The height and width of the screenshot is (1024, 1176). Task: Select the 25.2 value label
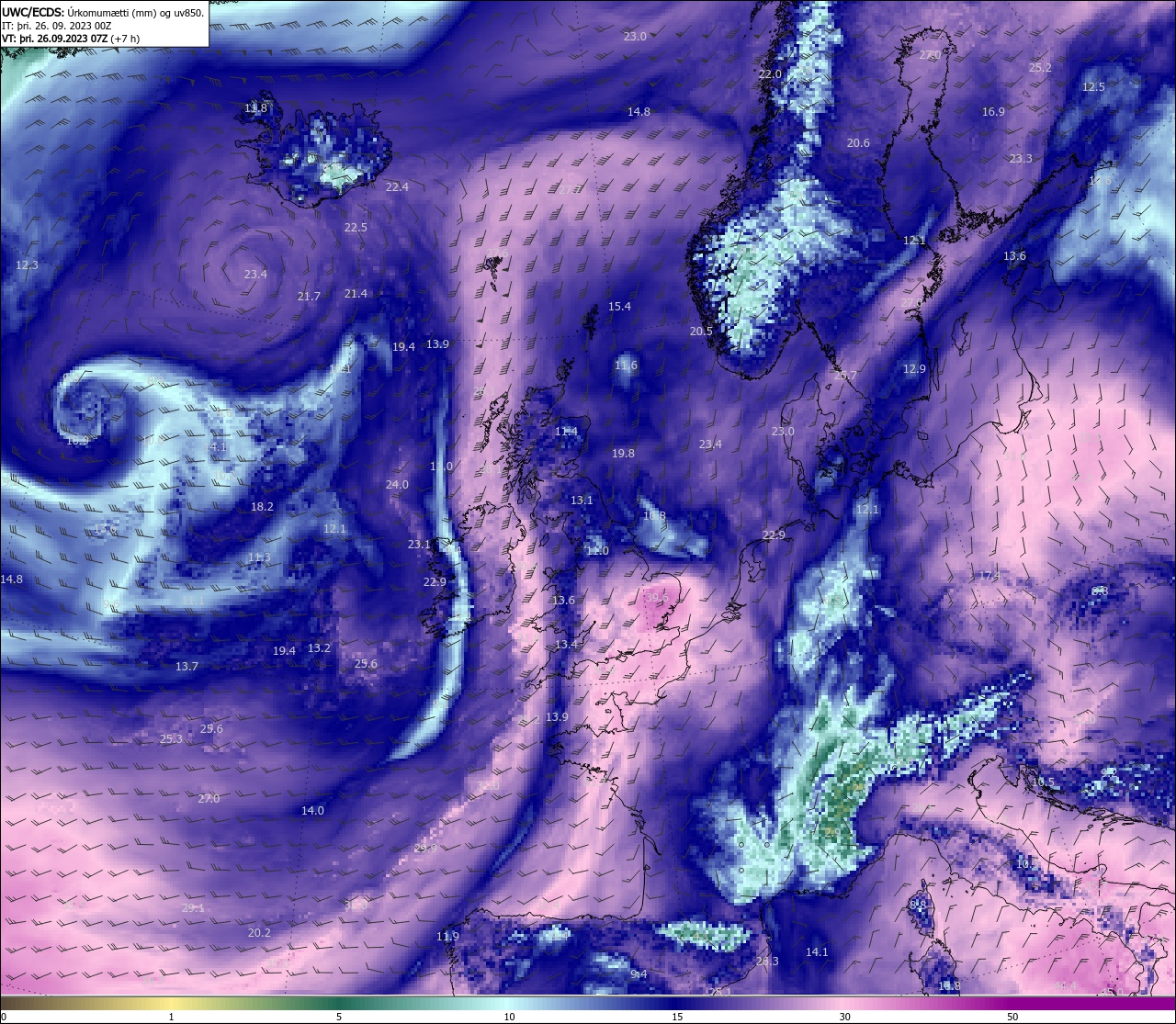(1040, 68)
